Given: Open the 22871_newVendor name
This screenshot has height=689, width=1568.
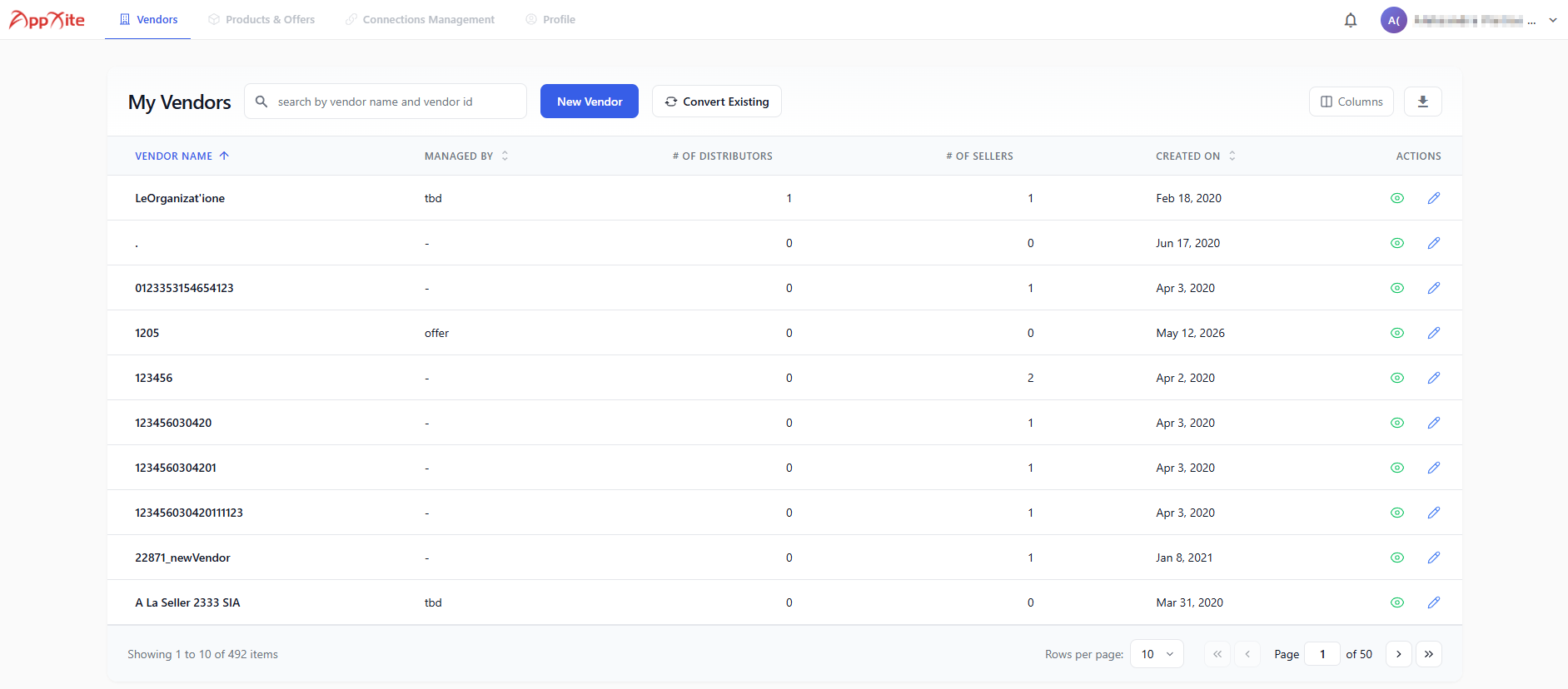Looking at the screenshot, I should coord(182,558).
